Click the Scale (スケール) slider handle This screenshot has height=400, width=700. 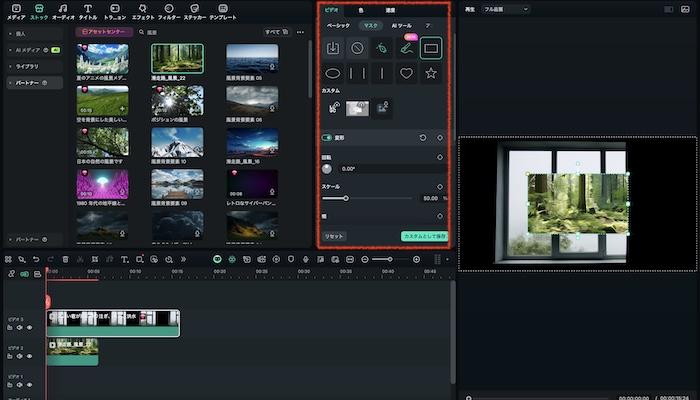(x=346, y=198)
